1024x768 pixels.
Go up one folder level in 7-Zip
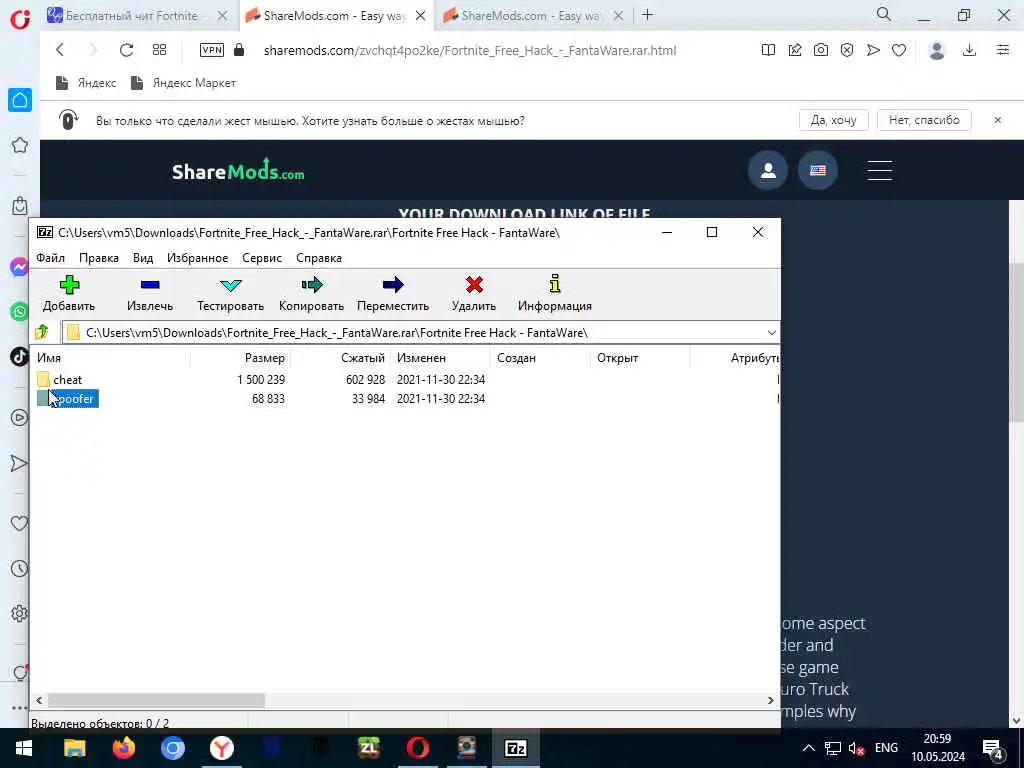(42, 332)
